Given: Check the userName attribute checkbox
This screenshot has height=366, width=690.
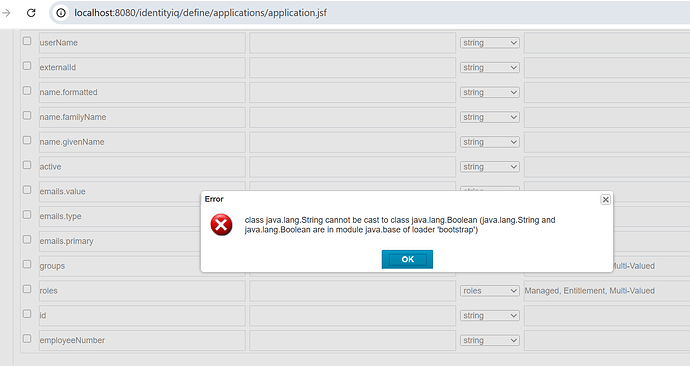Looking at the screenshot, I should tap(27, 40).
